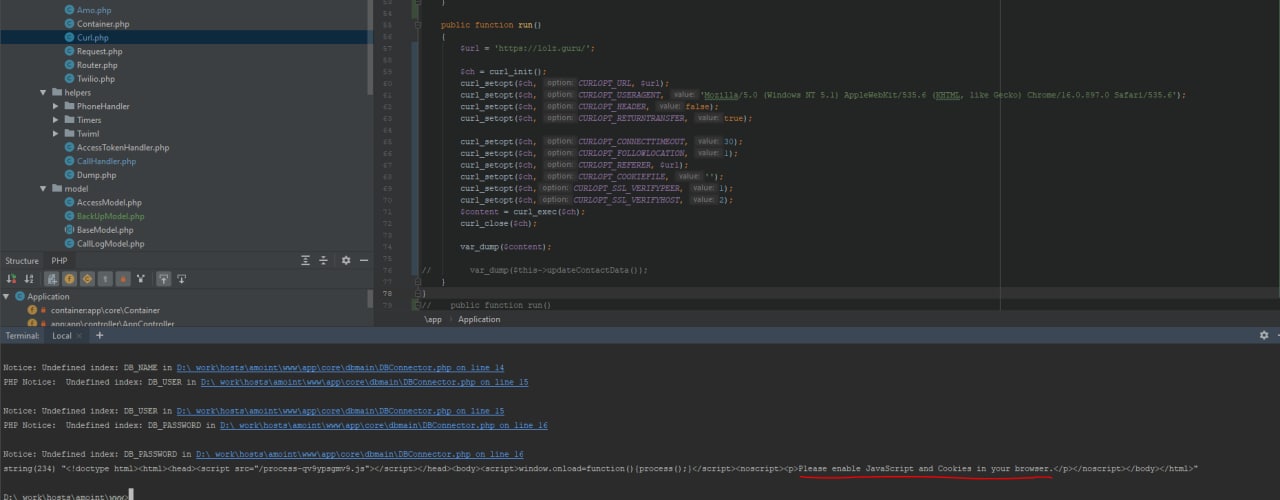
Task: Click the $url assignment line in editor
Action: 527,48
